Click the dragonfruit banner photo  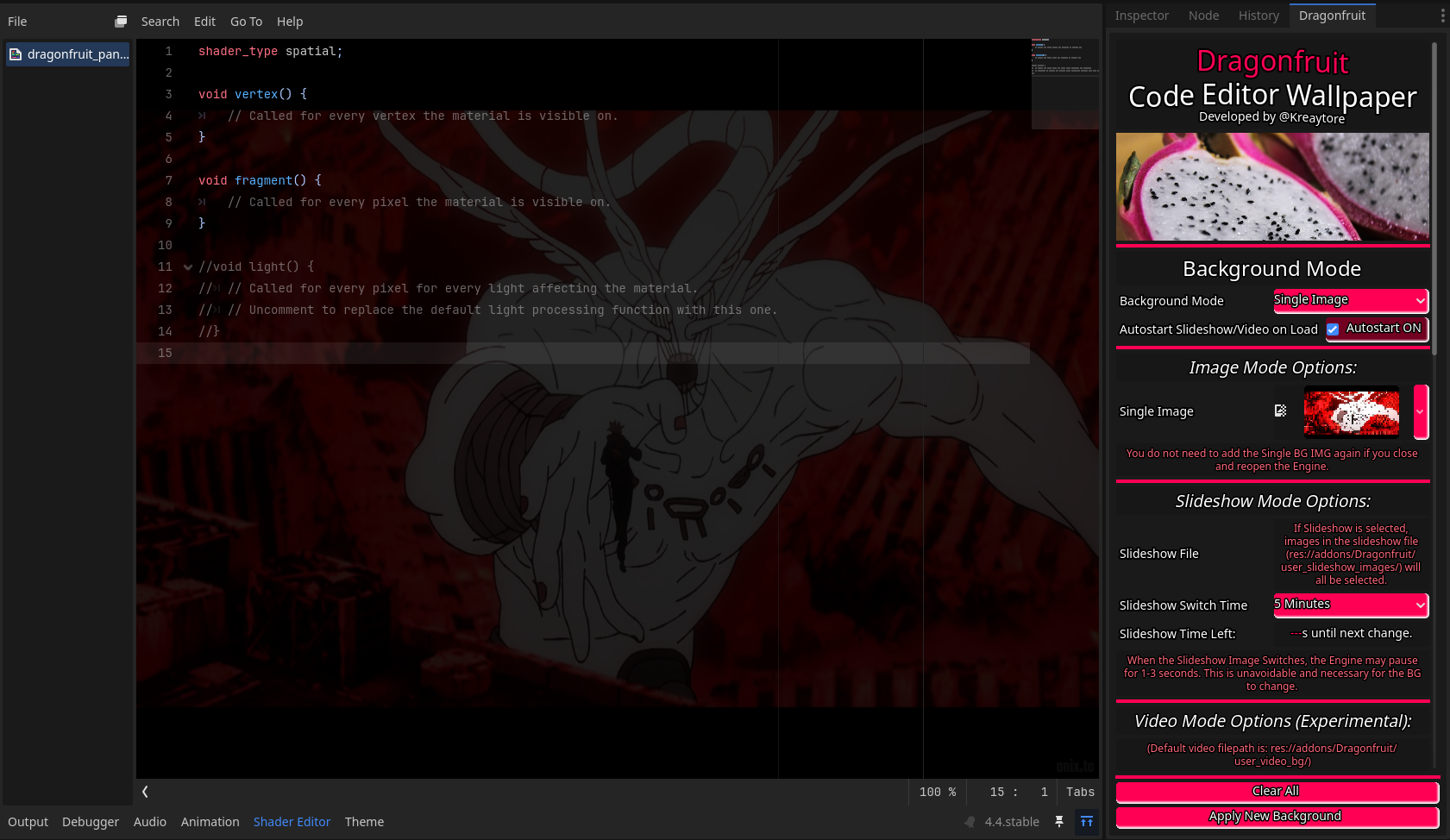[1272, 186]
